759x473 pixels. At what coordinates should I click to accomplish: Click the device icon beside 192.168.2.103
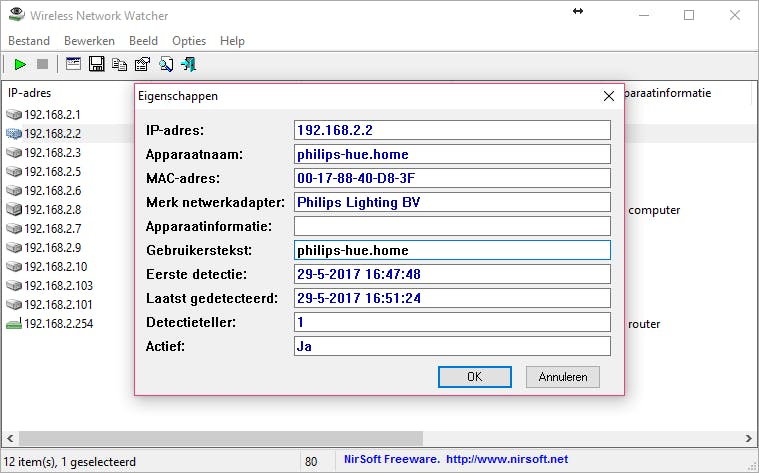tap(14, 285)
